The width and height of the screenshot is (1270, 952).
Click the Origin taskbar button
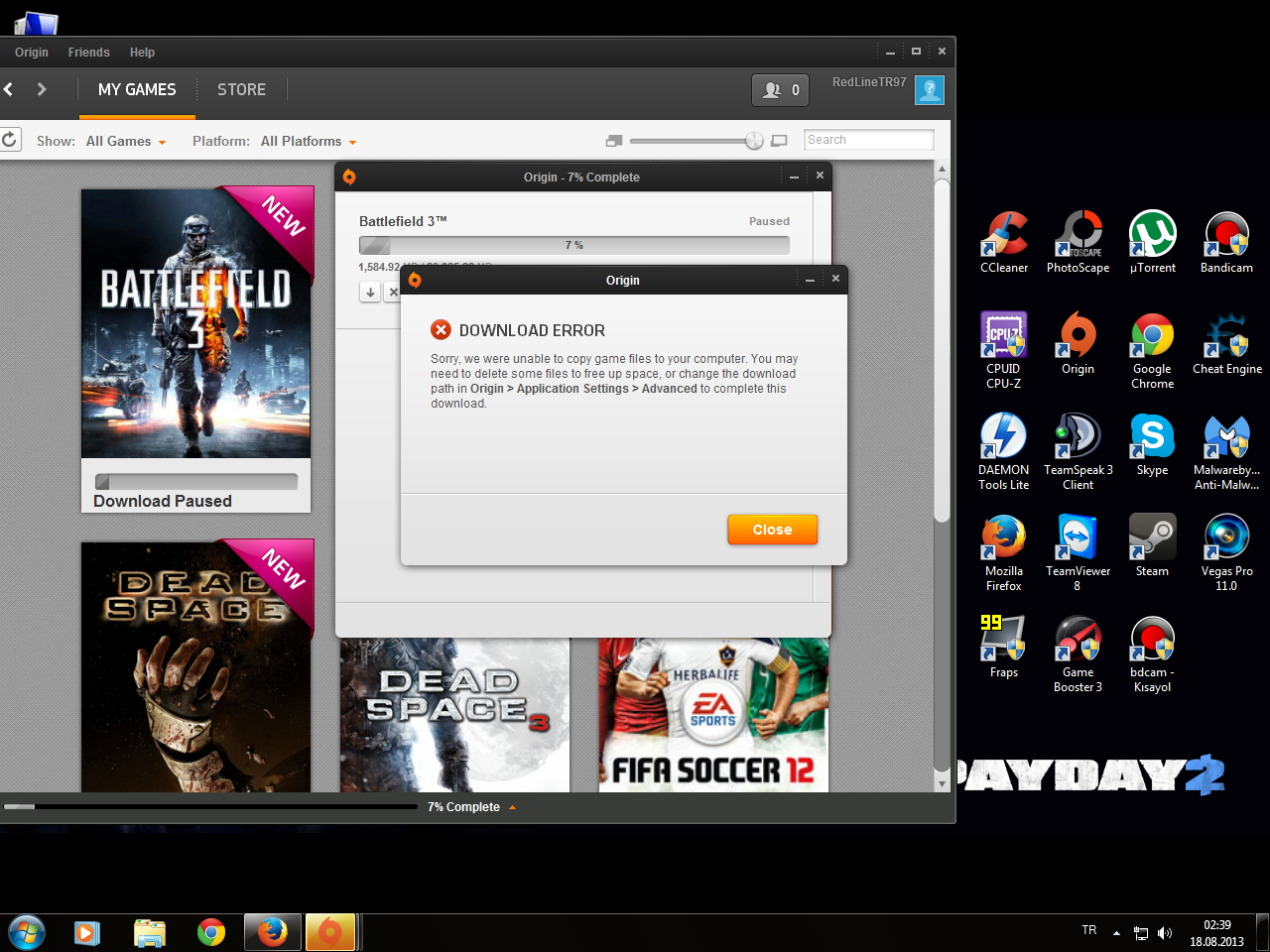point(330,933)
